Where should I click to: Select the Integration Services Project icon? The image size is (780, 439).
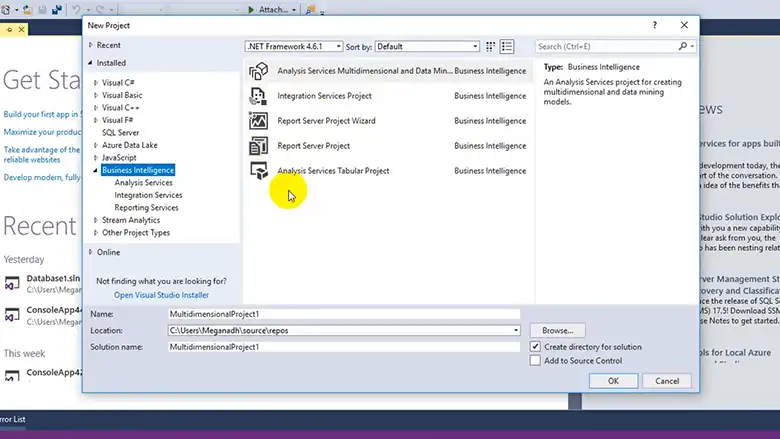pyautogui.click(x=258, y=96)
